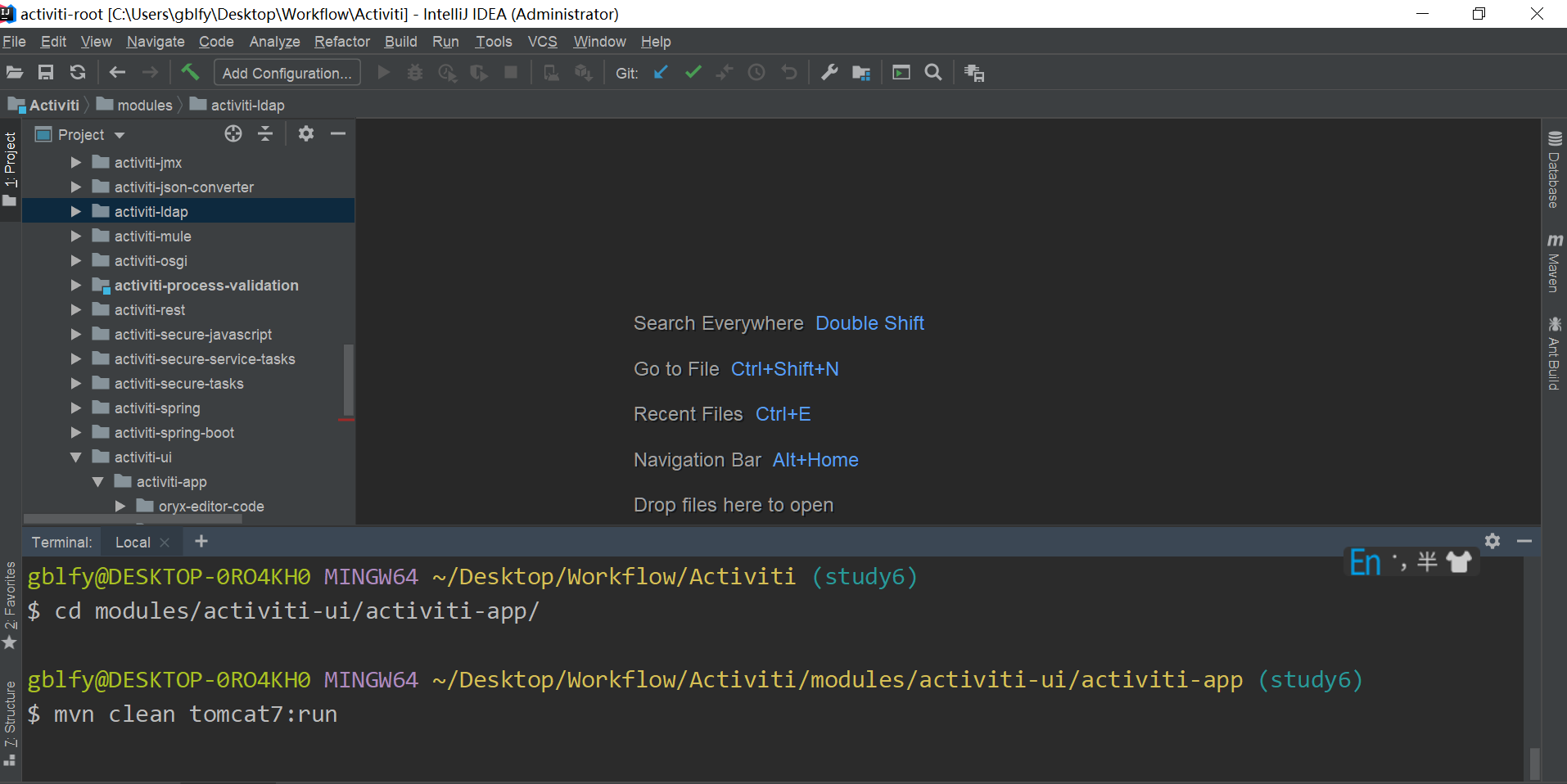Click the Open folder toolbar icon
1567x784 pixels.
15,73
